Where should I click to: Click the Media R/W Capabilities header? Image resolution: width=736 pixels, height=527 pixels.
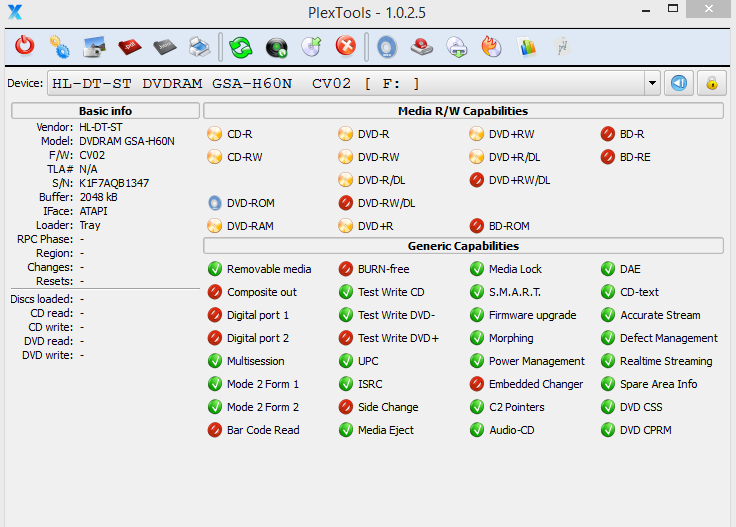click(x=463, y=111)
